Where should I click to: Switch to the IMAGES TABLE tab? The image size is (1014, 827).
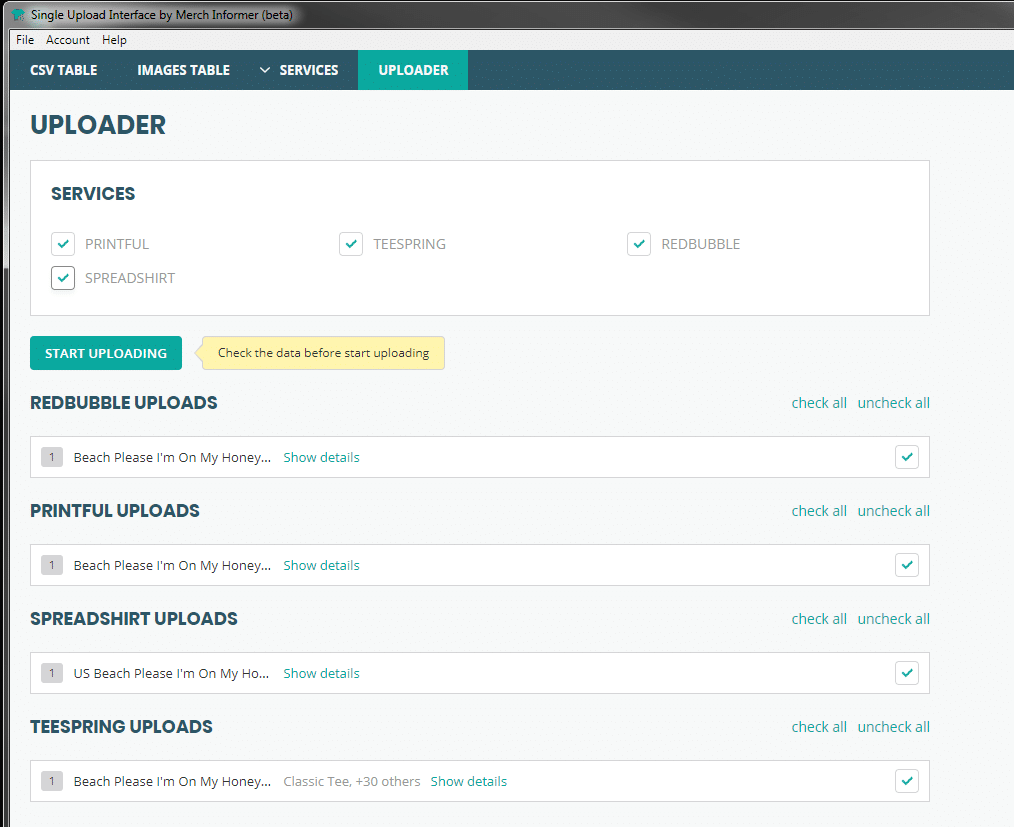pyautogui.click(x=183, y=70)
